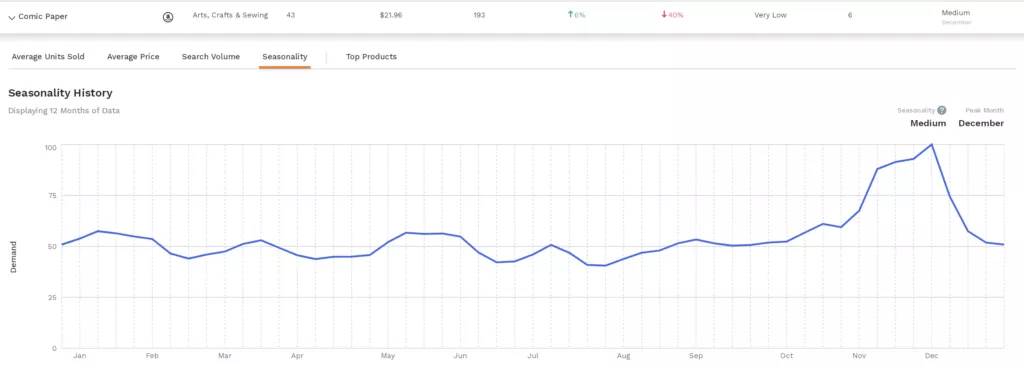The image size is (1024, 368).
Task: Click the Arts, Crafts & Sewing category
Action: (230, 15)
